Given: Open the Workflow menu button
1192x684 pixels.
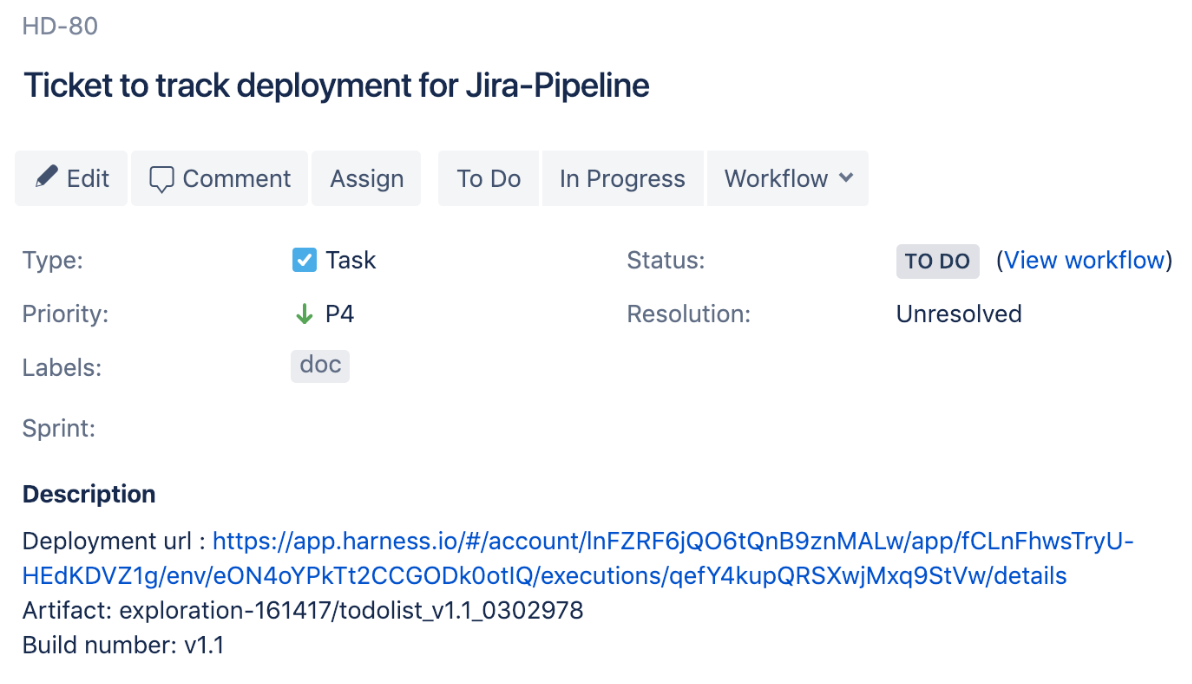Looking at the screenshot, I should [x=788, y=179].
